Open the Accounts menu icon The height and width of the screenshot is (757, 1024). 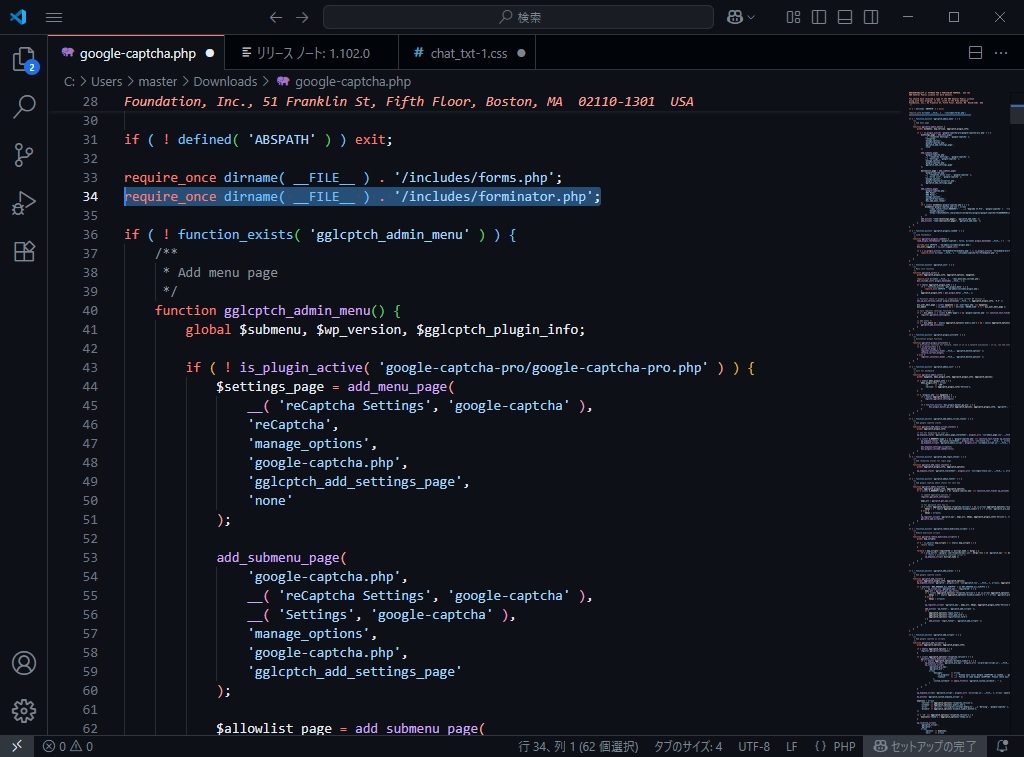(24, 663)
